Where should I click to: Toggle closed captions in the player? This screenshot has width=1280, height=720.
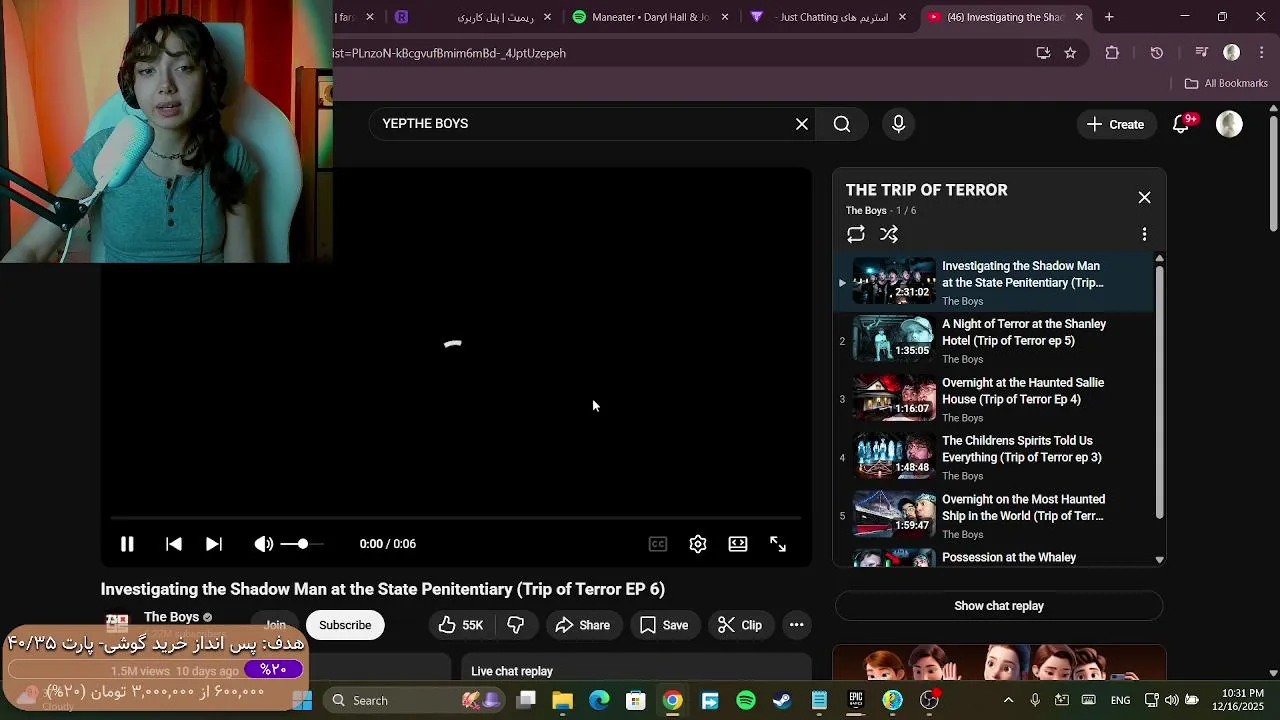coord(658,544)
